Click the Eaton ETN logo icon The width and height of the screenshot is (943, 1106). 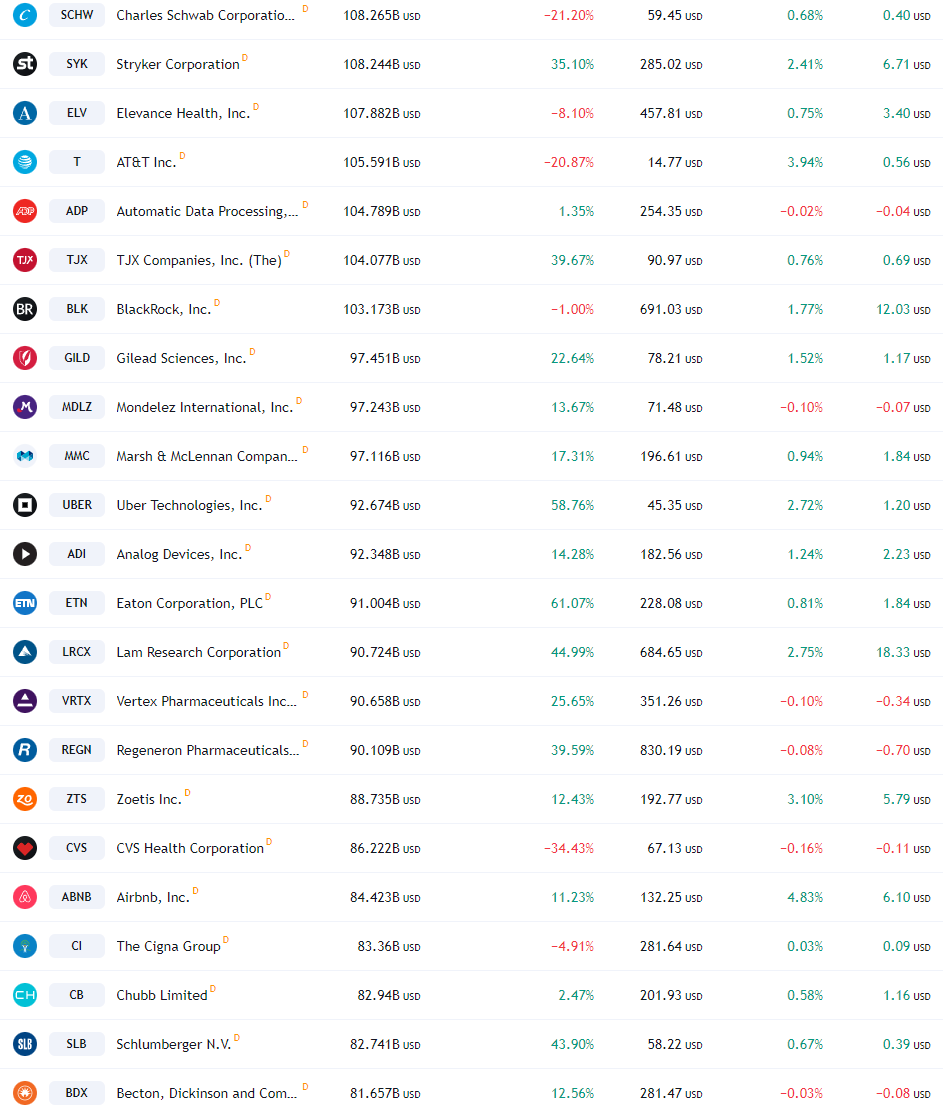[25, 603]
